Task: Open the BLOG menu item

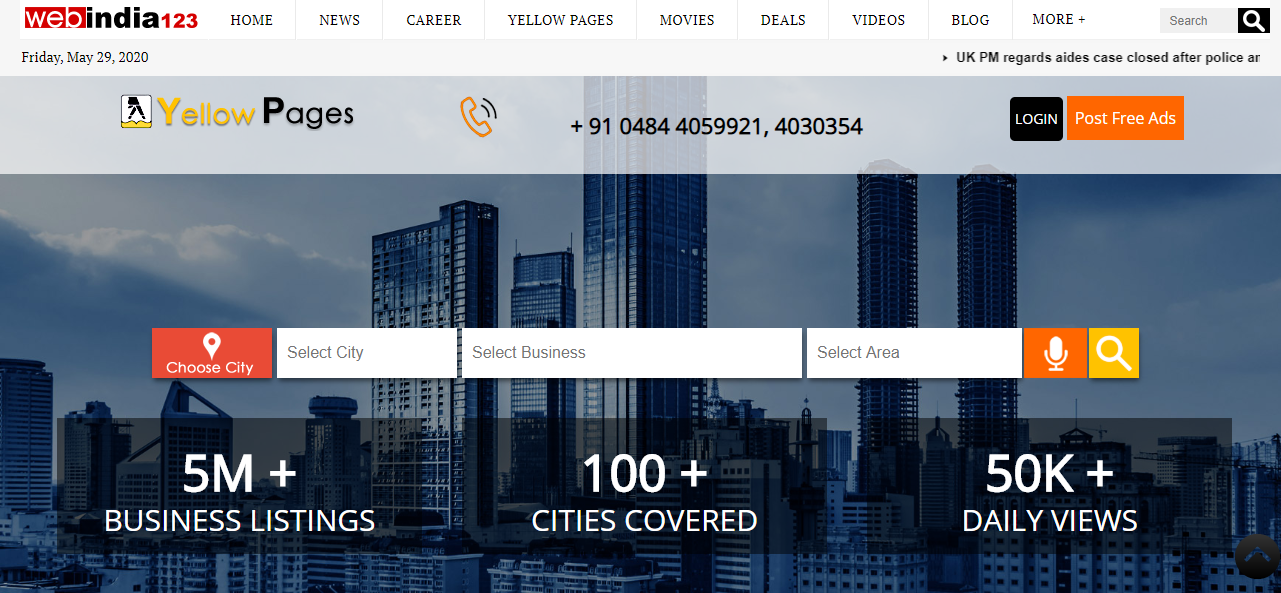Action: click(x=970, y=20)
